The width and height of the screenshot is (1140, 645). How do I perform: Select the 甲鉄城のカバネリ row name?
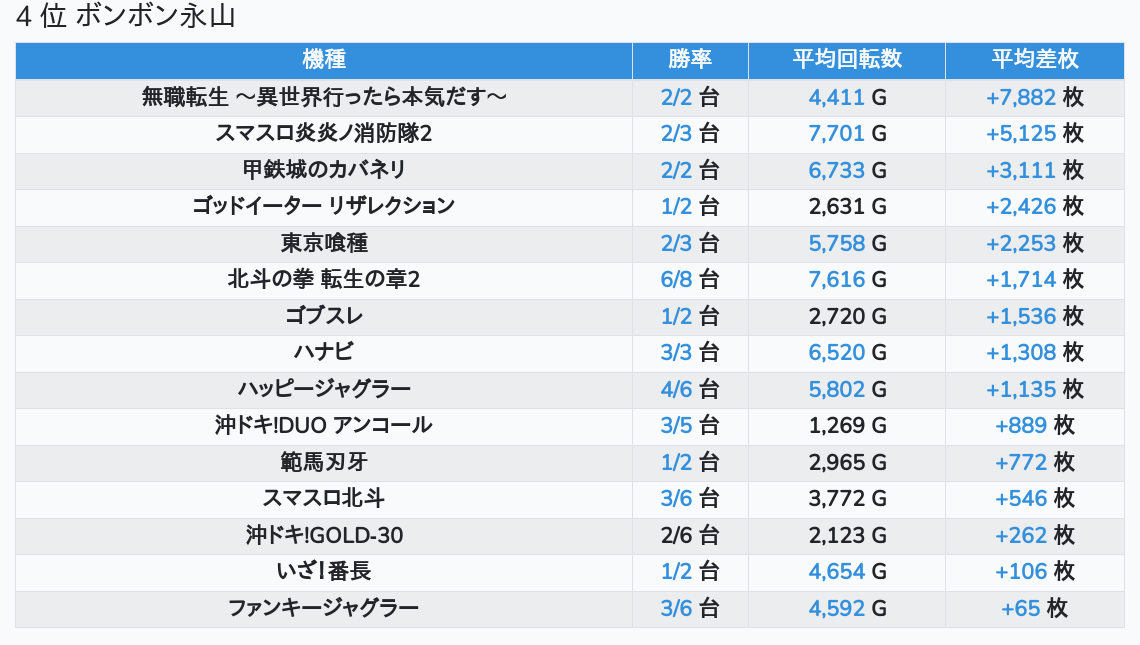pyautogui.click(x=323, y=170)
